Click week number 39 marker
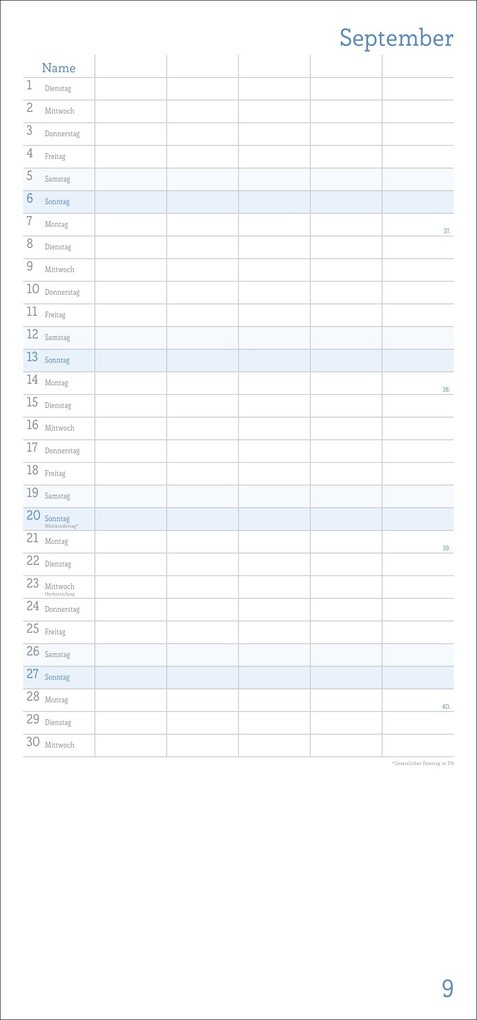The image size is (477, 1020). pos(446,548)
